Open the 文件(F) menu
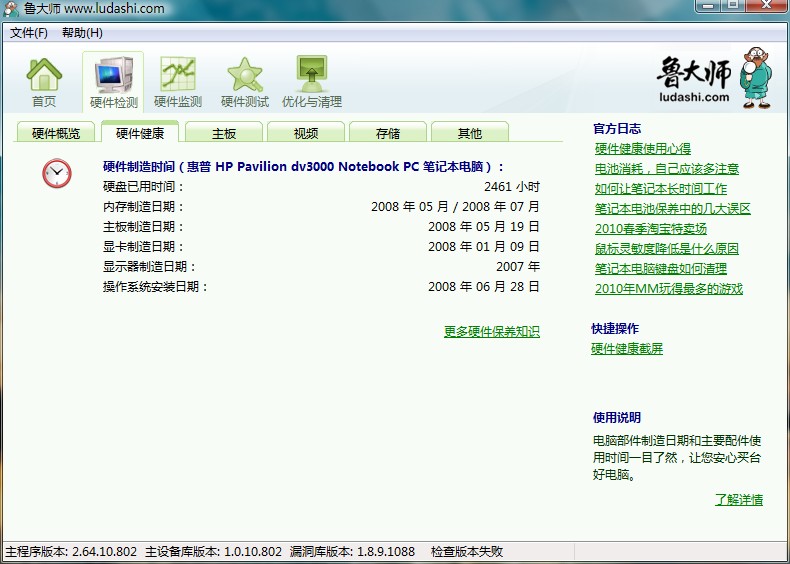This screenshot has width=790, height=564. tap(29, 33)
